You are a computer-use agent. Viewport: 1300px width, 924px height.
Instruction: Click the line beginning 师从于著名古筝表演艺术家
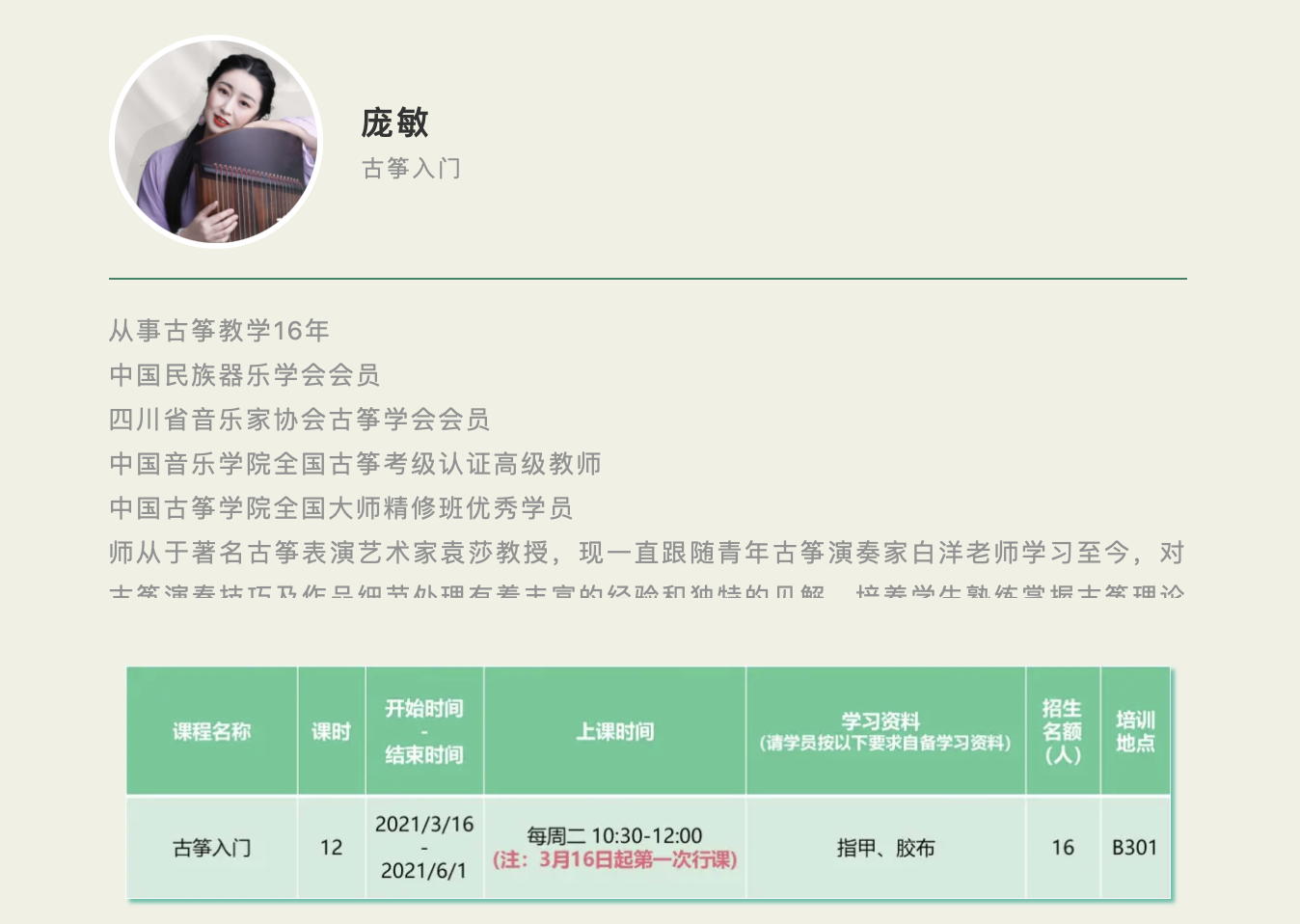(x=647, y=553)
